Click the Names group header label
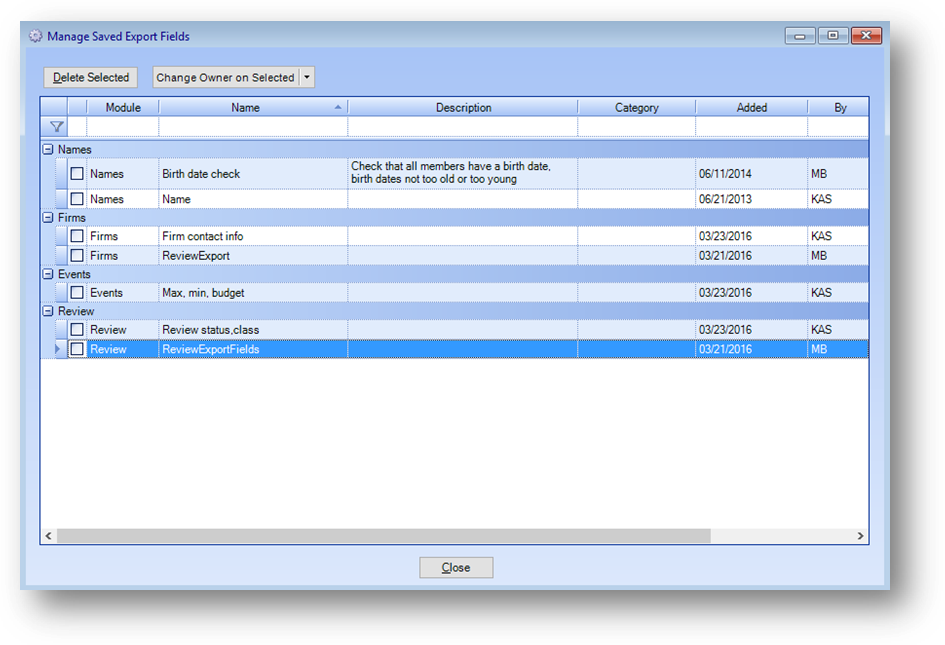945x645 pixels. [75, 149]
